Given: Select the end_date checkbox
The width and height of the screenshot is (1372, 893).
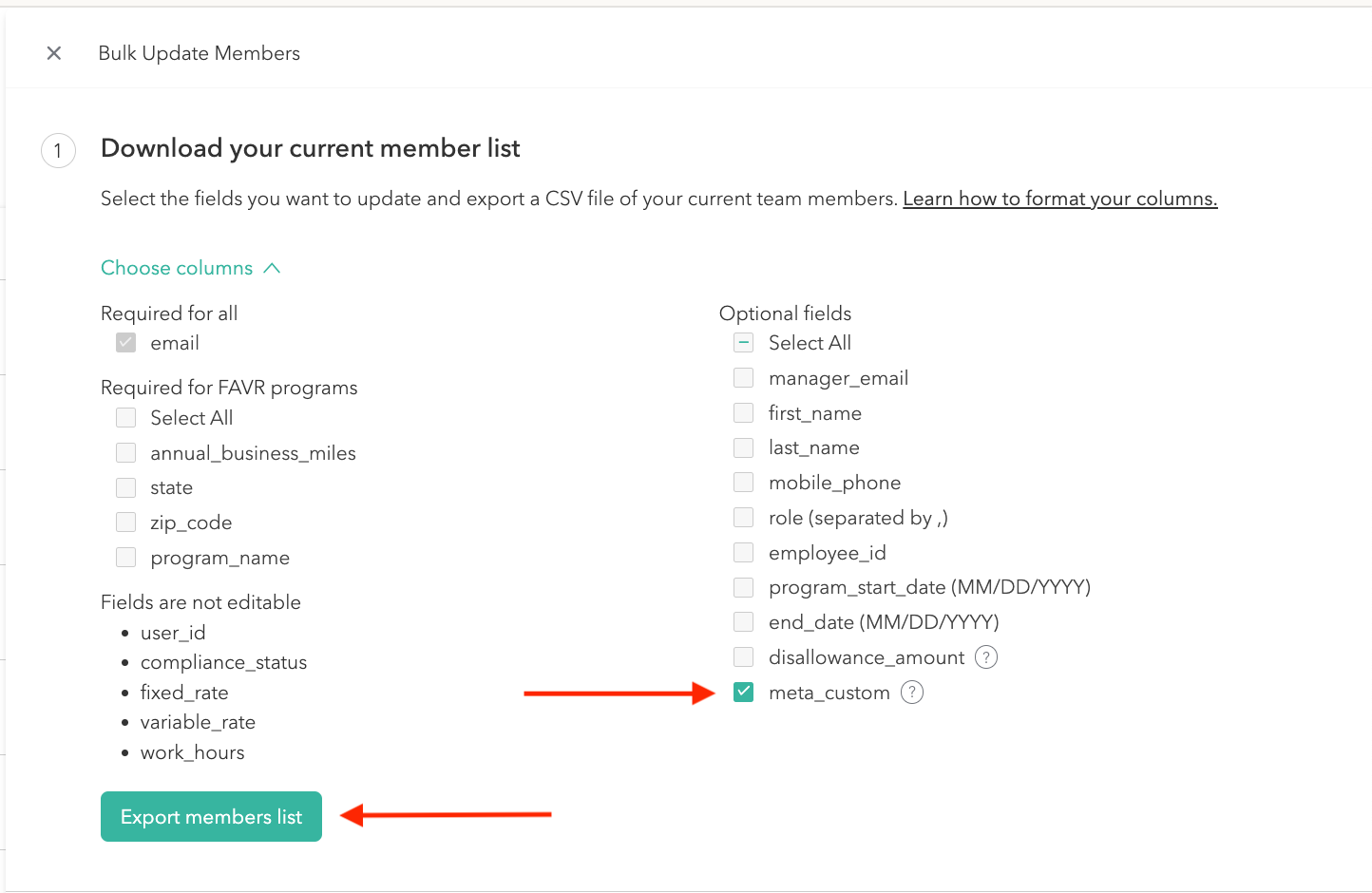Looking at the screenshot, I should (x=744, y=622).
